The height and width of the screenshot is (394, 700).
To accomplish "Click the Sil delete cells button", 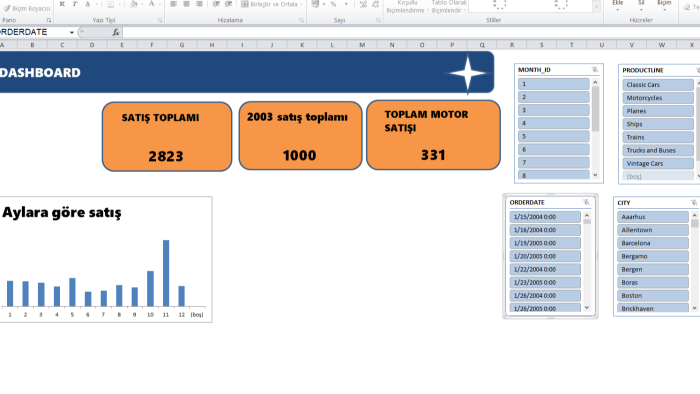I will click(641, 4).
